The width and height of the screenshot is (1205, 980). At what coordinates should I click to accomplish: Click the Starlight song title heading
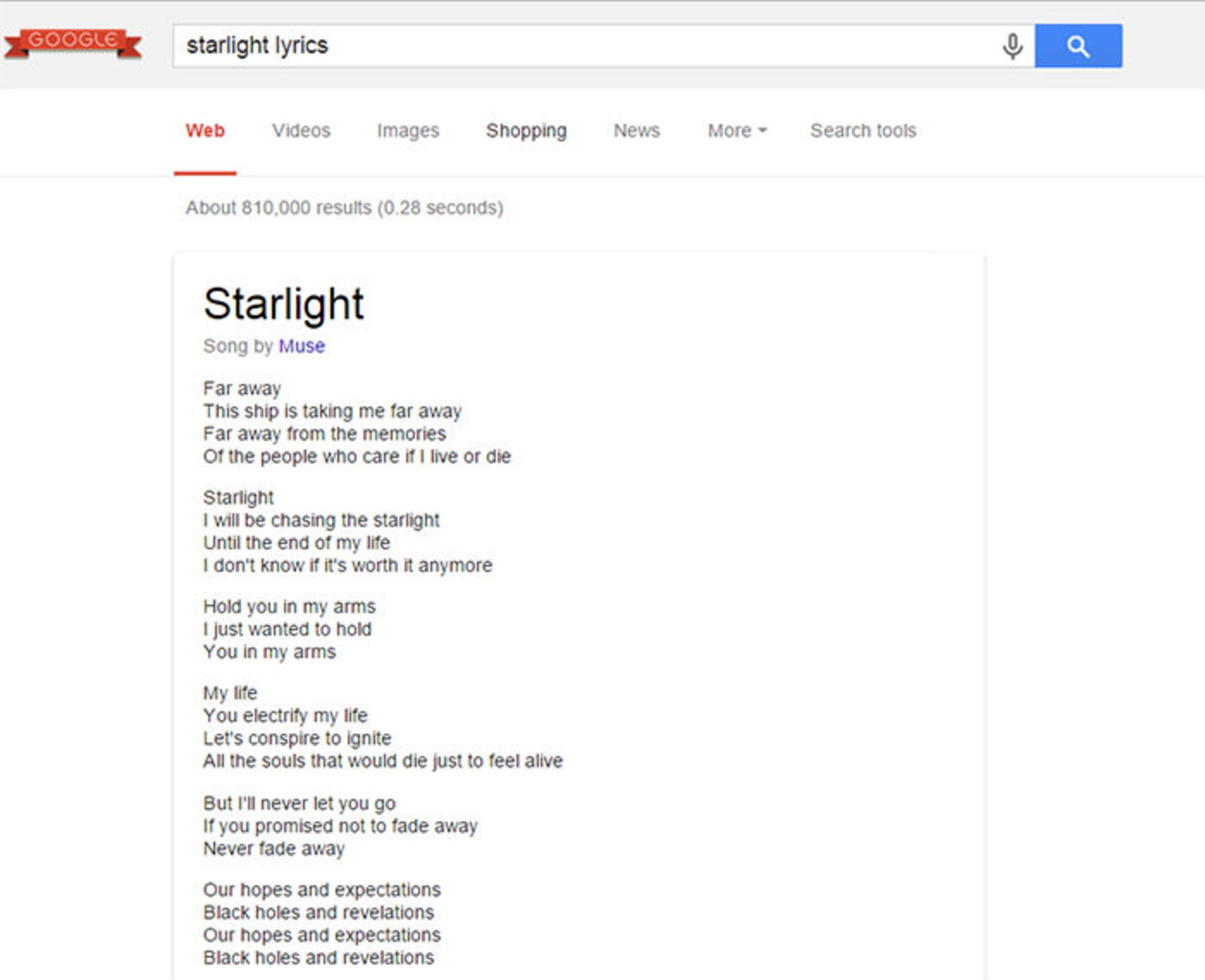[x=283, y=304]
